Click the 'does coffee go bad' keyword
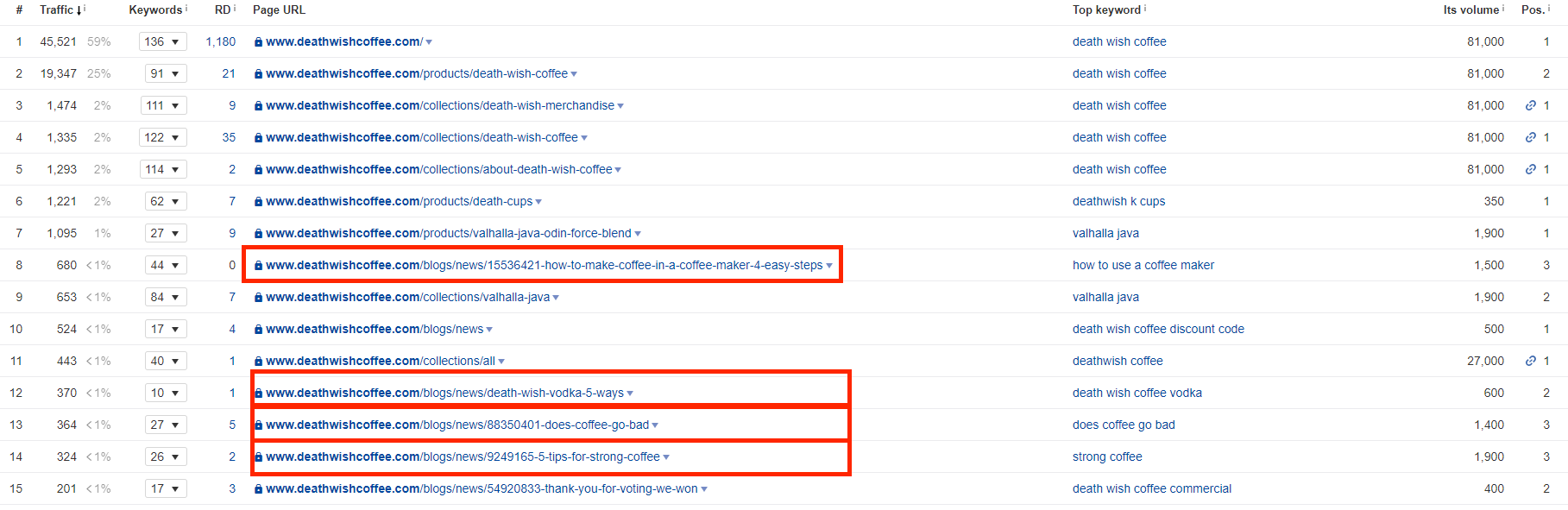 point(1124,425)
